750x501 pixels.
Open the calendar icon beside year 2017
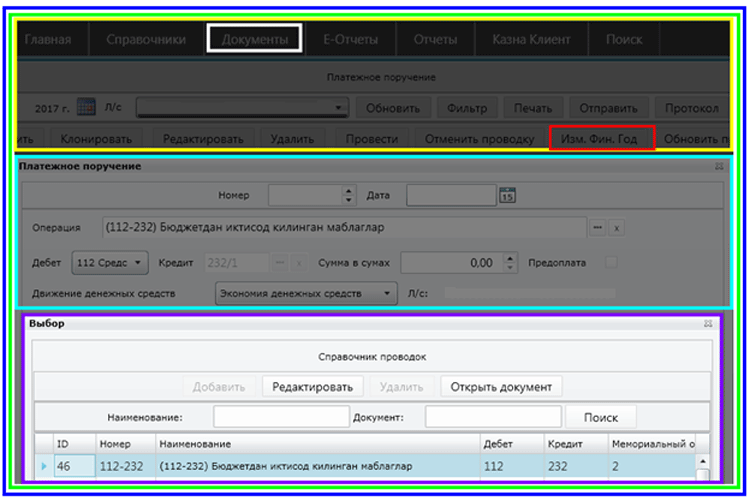tap(86, 107)
